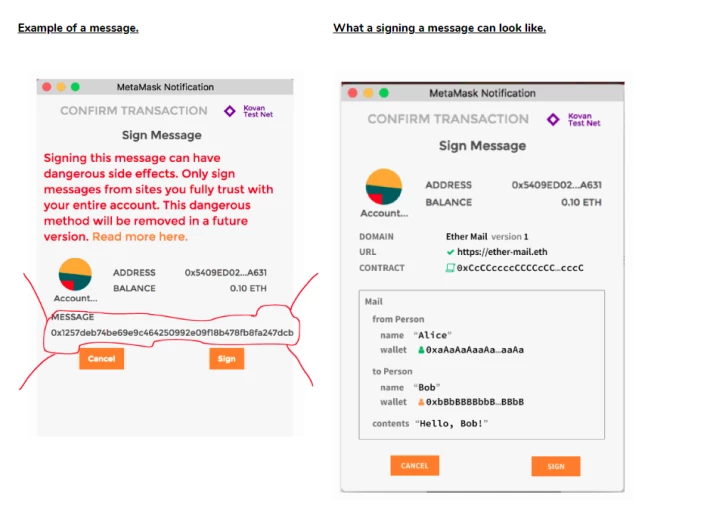Select the account avatar in left window
This screenshot has width=710, height=510.
click(75, 274)
